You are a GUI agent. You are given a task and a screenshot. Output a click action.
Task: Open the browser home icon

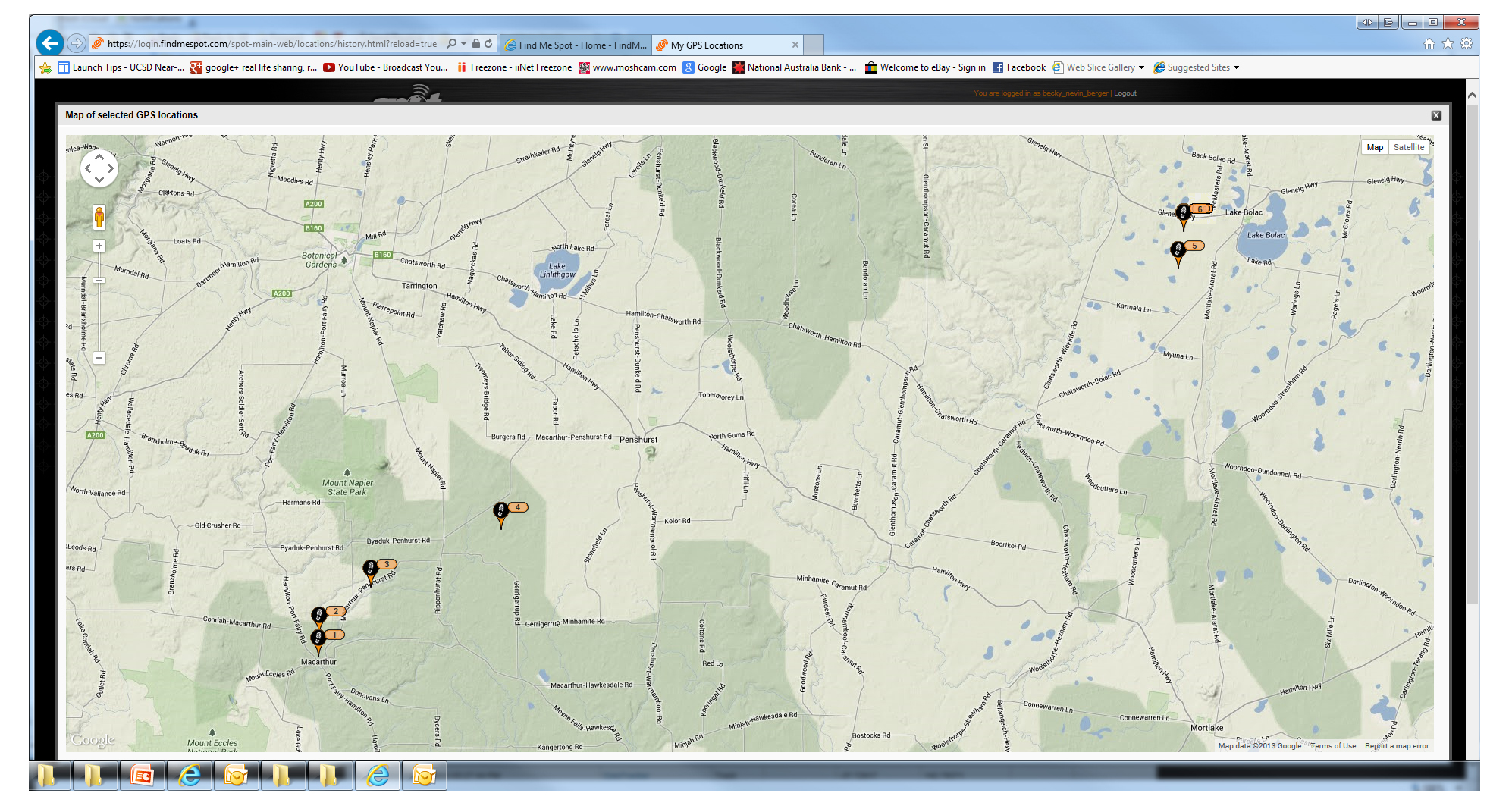click(x=1429, y=44)
